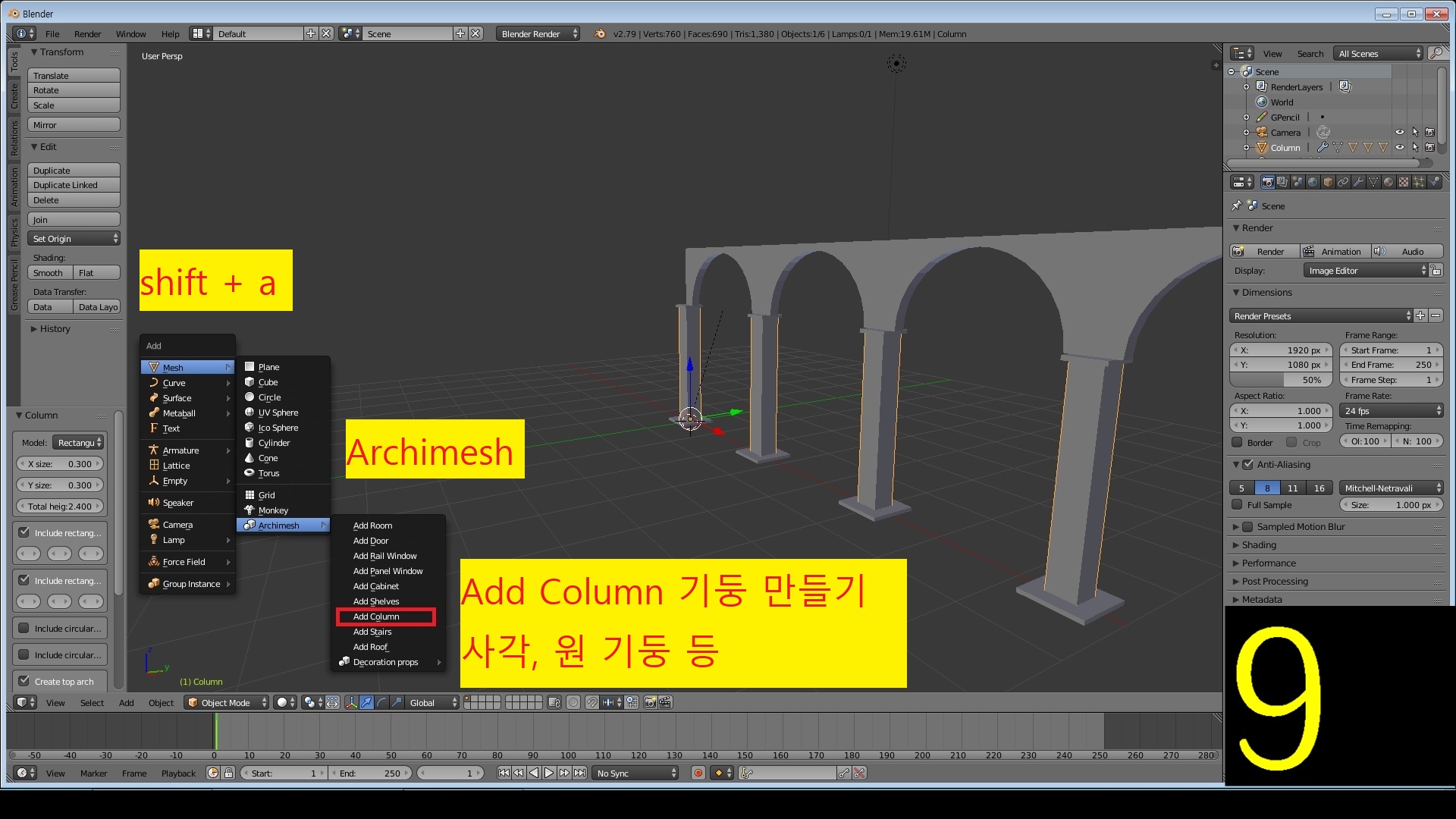Screen dimensions: 1456x819
Task: Open the World properties tab globe icon
Action: [1313, 182]
